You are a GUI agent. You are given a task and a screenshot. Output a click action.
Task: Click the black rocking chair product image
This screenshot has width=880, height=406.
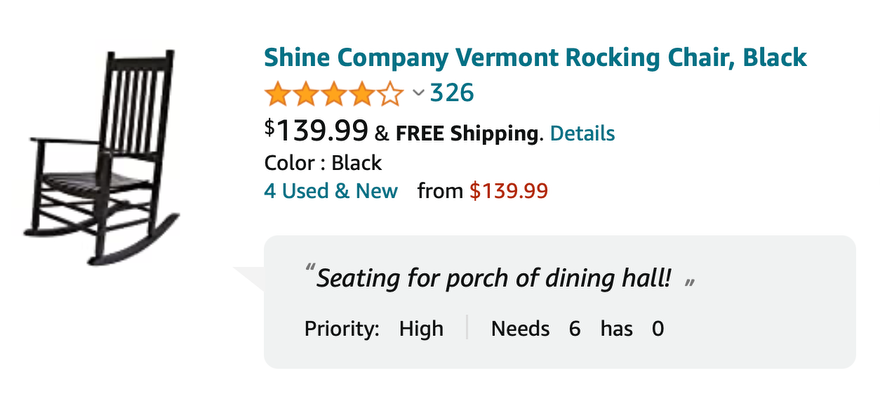click(x=103, y=157)
